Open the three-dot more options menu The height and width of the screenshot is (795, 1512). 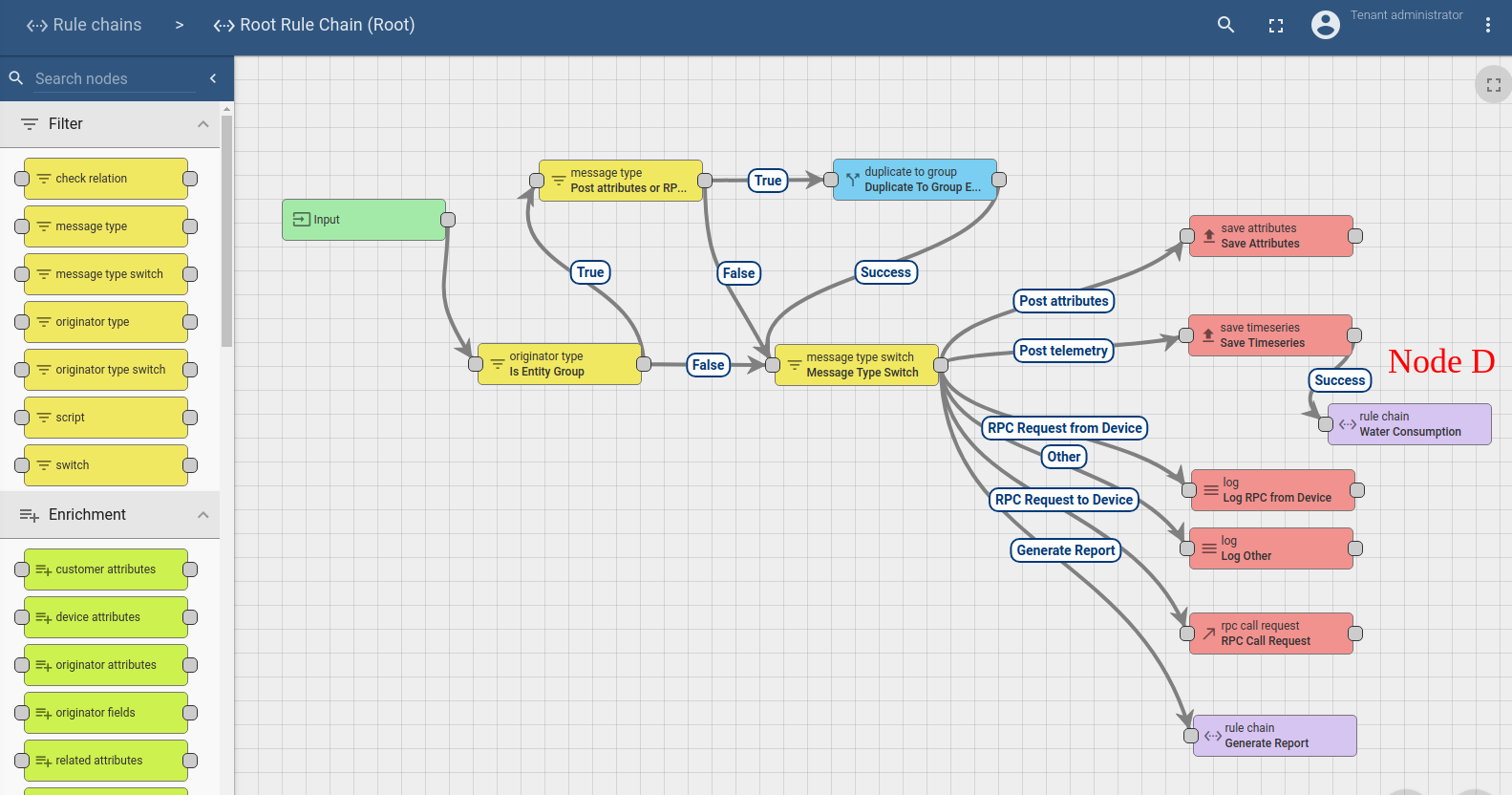pos(1487,26)
